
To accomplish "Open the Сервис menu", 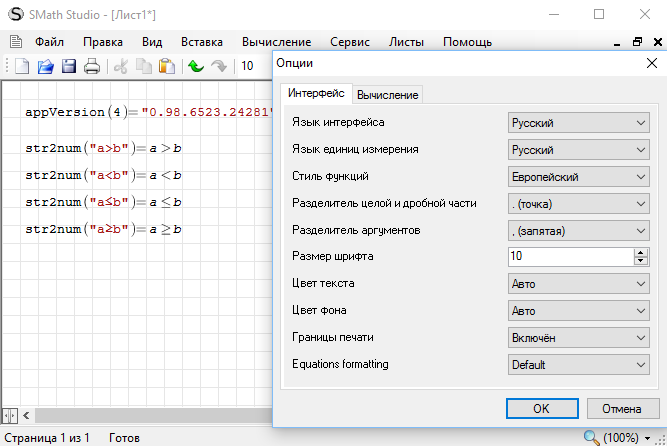I will (x=350, y=42).
